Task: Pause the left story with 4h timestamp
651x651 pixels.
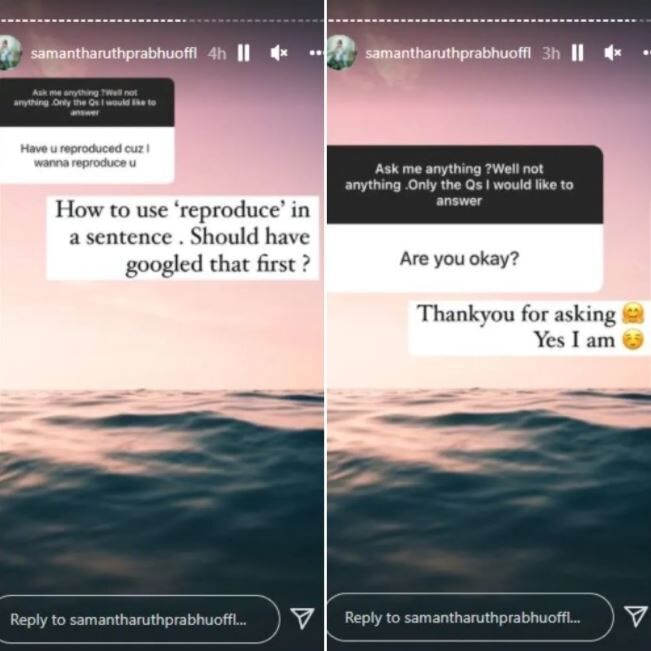Action: click(243, 53)
